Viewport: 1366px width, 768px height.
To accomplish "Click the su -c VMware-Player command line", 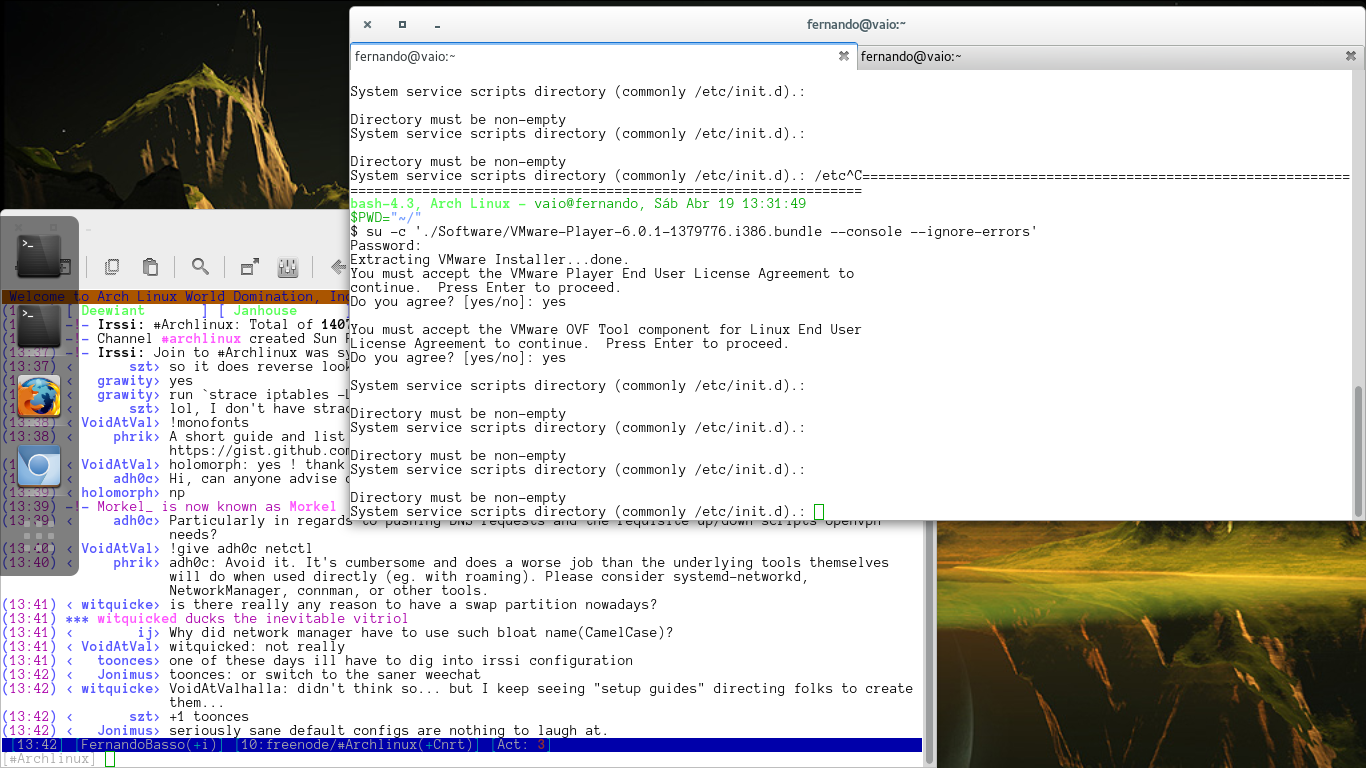I will (x=694, y=232).
